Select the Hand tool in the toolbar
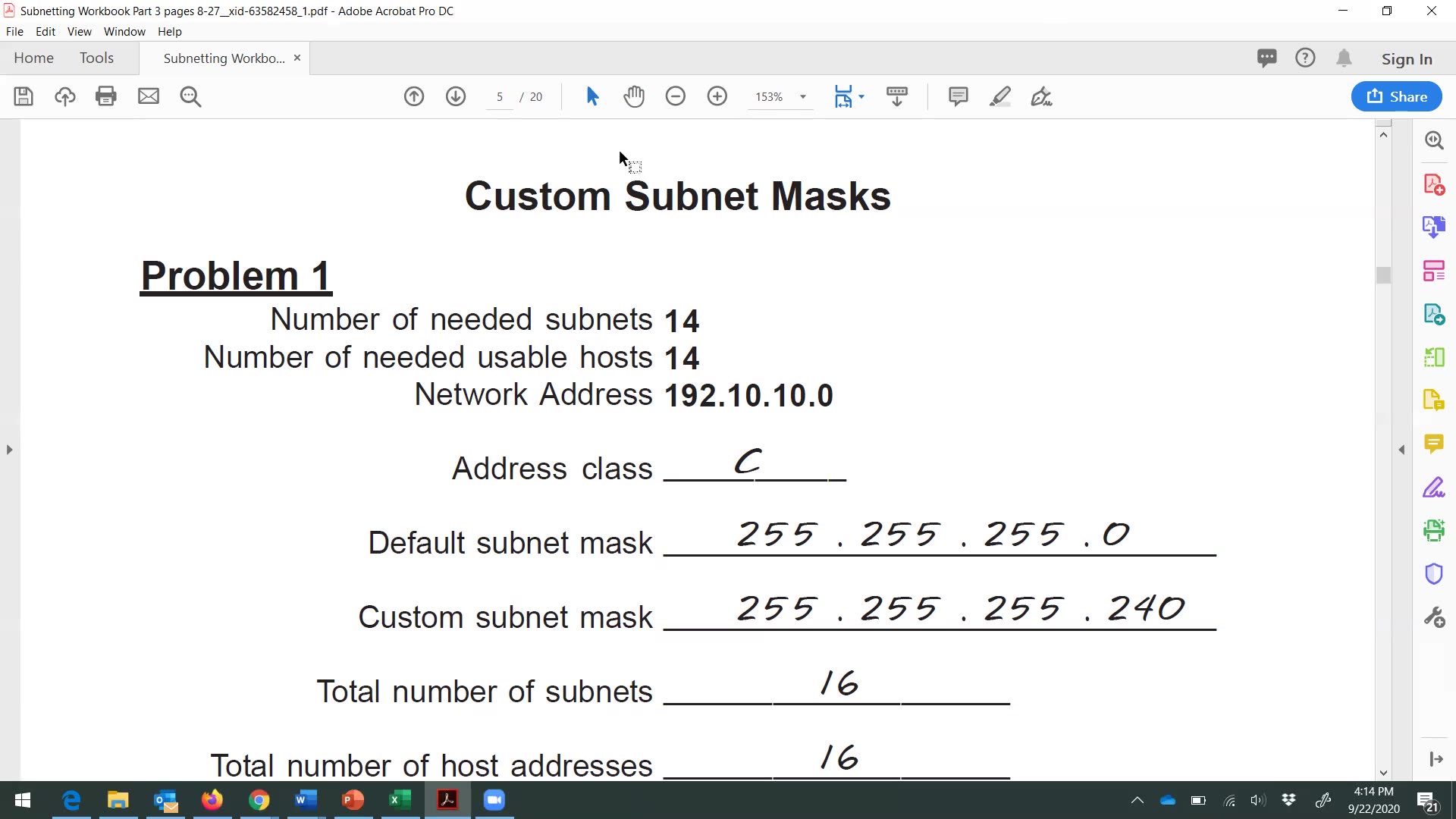Image resolution: width=1456 pixels, height=819 pixels. [x=634, y=96]
